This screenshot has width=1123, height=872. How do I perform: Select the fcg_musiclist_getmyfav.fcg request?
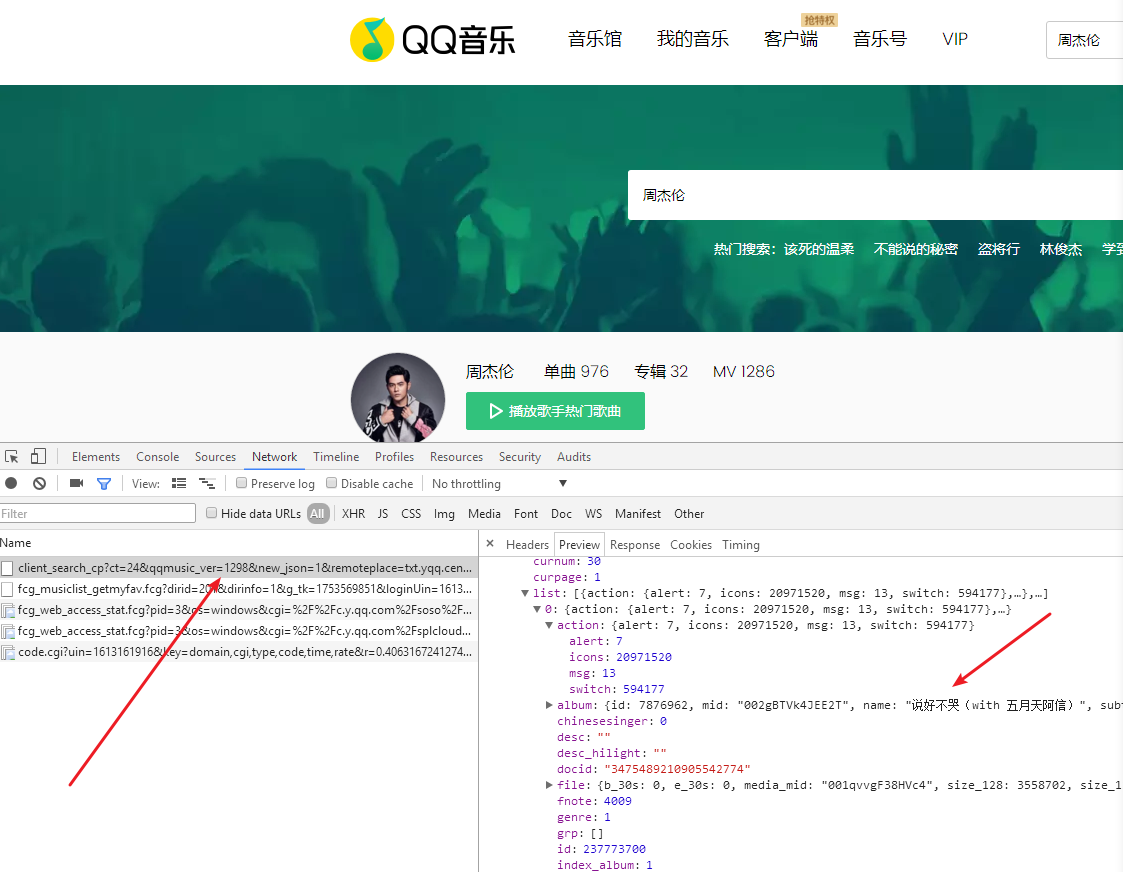click(x=238, y=588)
